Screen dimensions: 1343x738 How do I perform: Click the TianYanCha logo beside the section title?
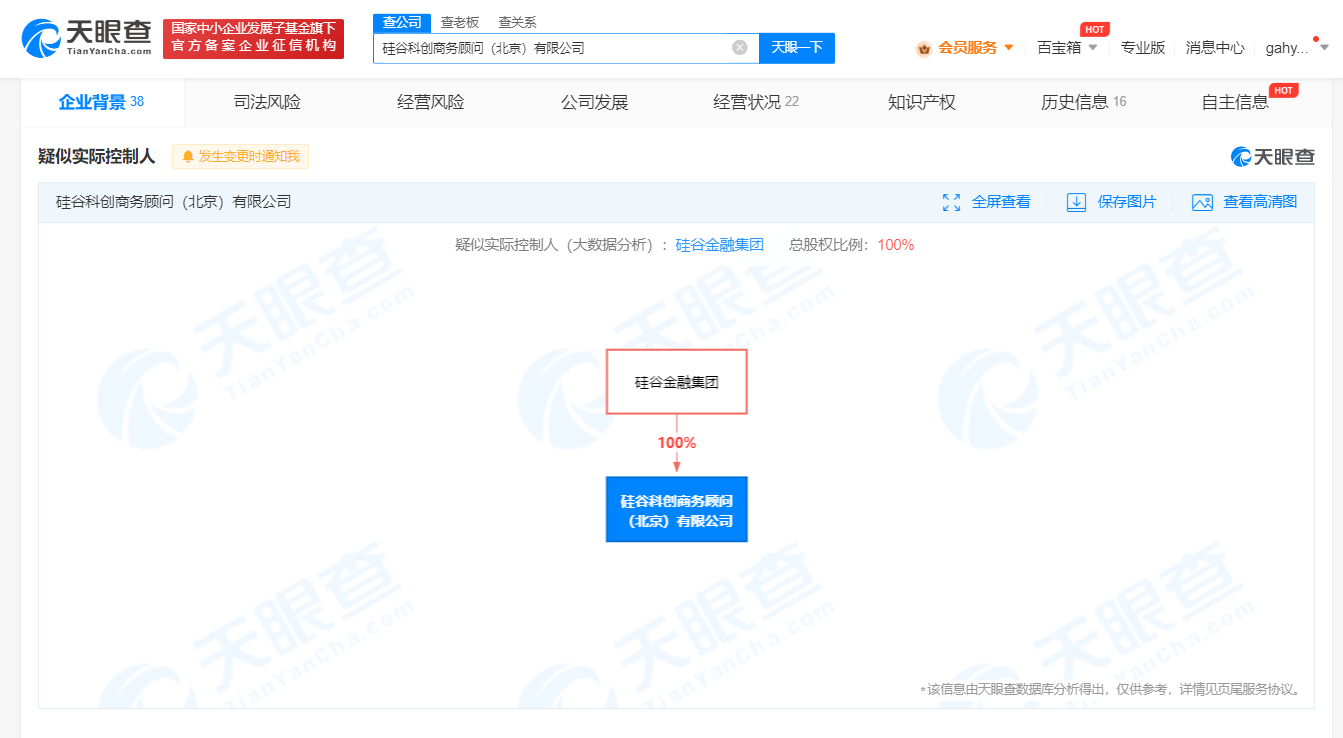pos(1273,157)
